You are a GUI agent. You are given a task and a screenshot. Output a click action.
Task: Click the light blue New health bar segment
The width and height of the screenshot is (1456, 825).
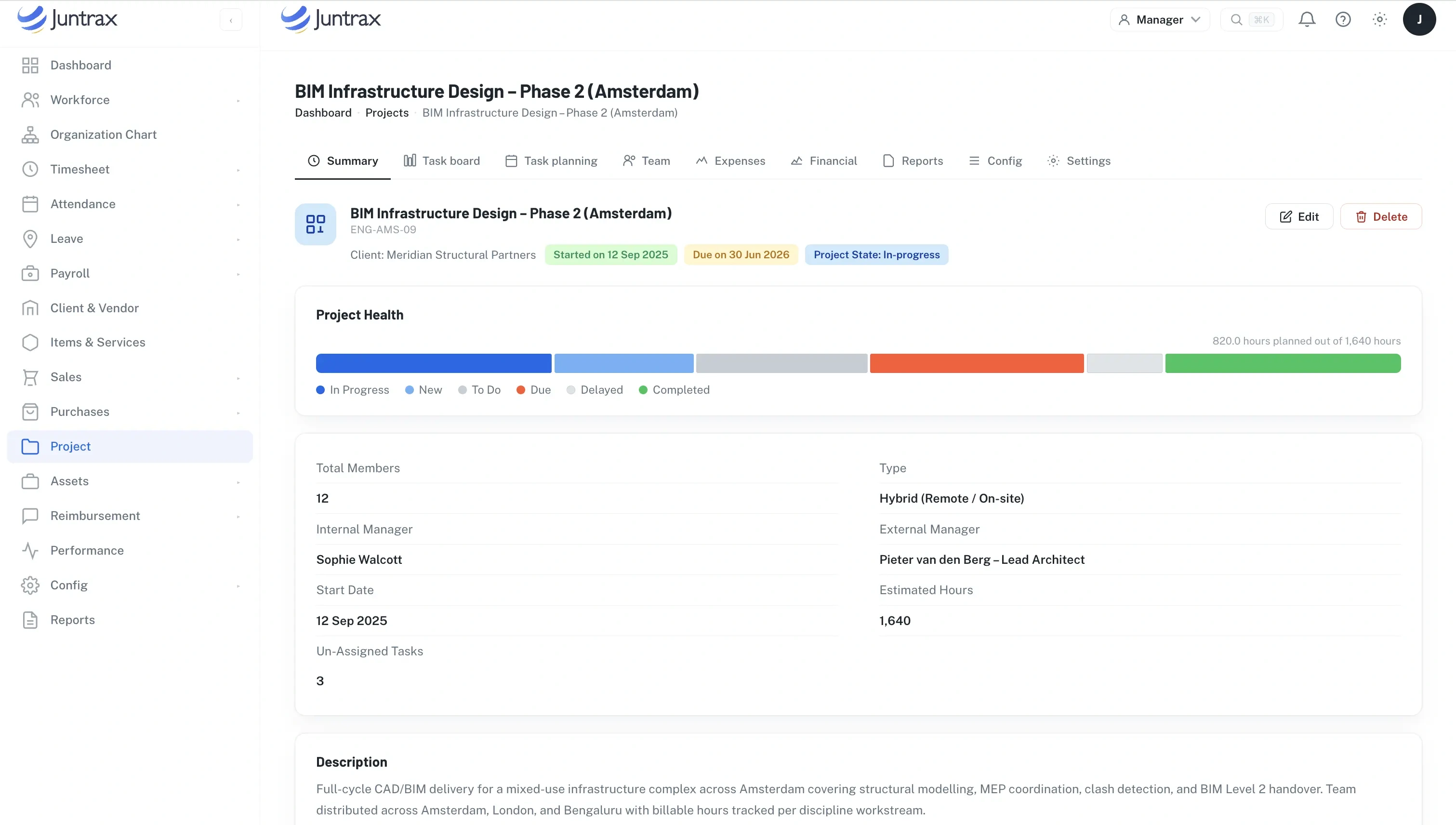click(623, 363)
